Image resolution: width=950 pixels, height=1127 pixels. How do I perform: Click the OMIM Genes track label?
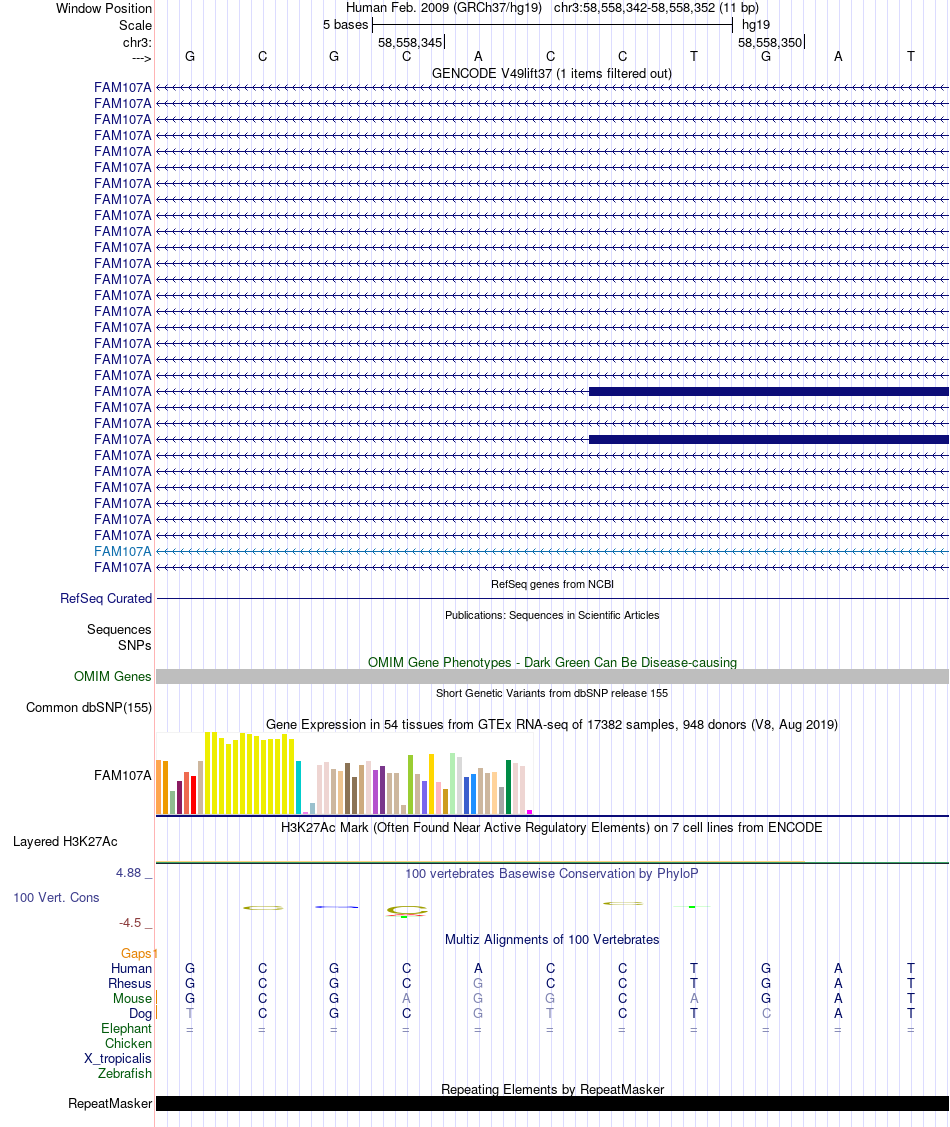[x=113, y=676]
